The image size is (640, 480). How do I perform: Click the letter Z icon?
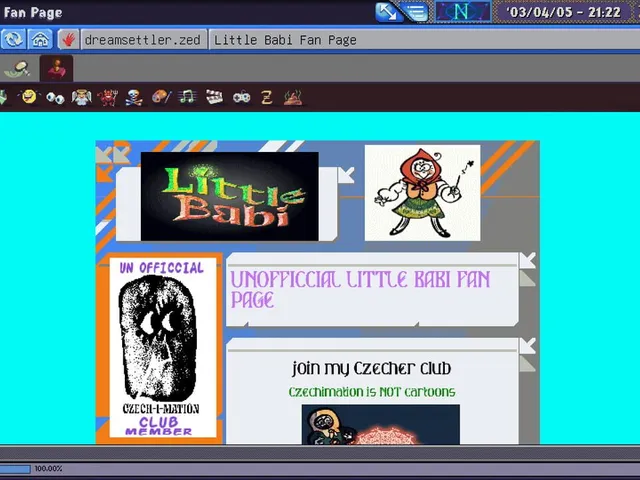click(x=267, y=98)
